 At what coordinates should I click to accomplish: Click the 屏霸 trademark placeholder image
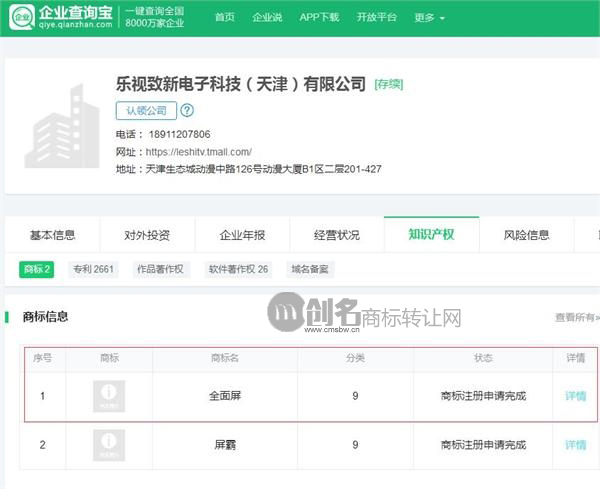109,444
